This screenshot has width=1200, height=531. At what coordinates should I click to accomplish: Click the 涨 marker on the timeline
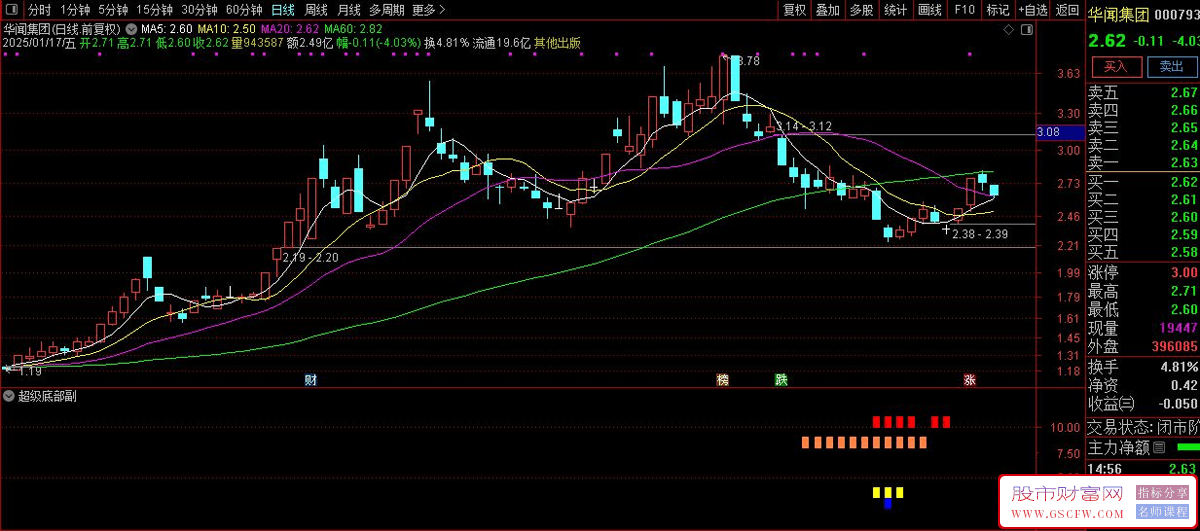pos(969,380)
